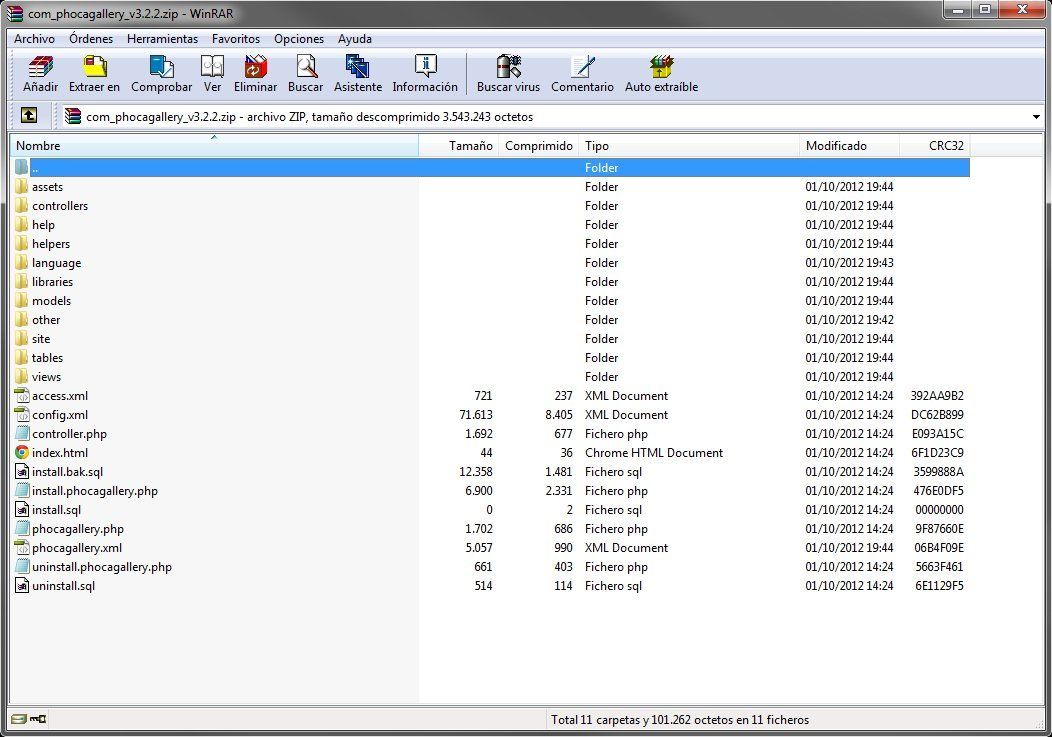This screenshot has width=1052, height=737.
Task: Select the index.html Chrome icon
Action: 21,452
